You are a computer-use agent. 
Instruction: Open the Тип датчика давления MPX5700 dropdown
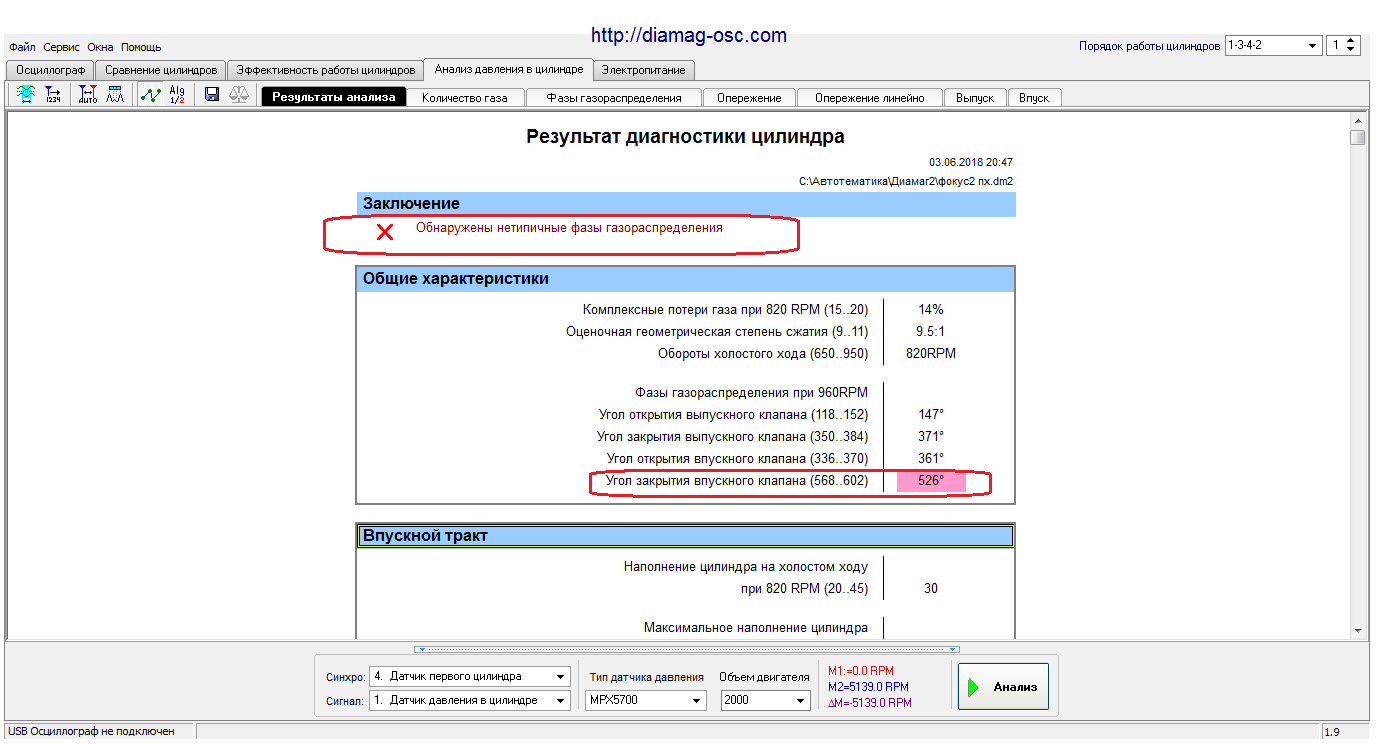pyautogui.click(x=696, y=700)
